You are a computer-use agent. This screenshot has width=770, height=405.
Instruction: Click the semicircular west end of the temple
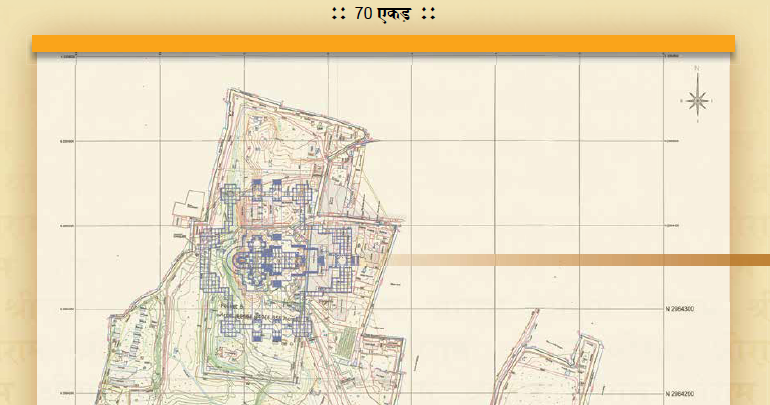pos(237,260)
